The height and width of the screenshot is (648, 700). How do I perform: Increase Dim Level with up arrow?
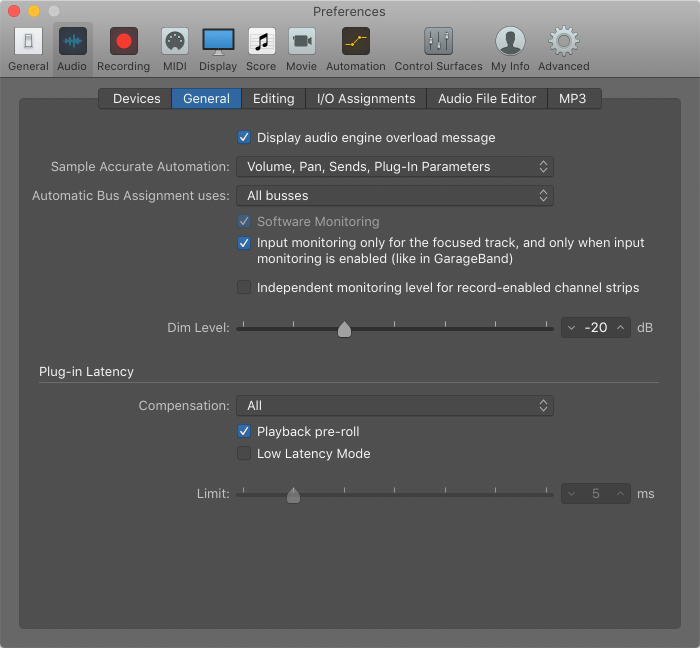(x=621, y=328)
